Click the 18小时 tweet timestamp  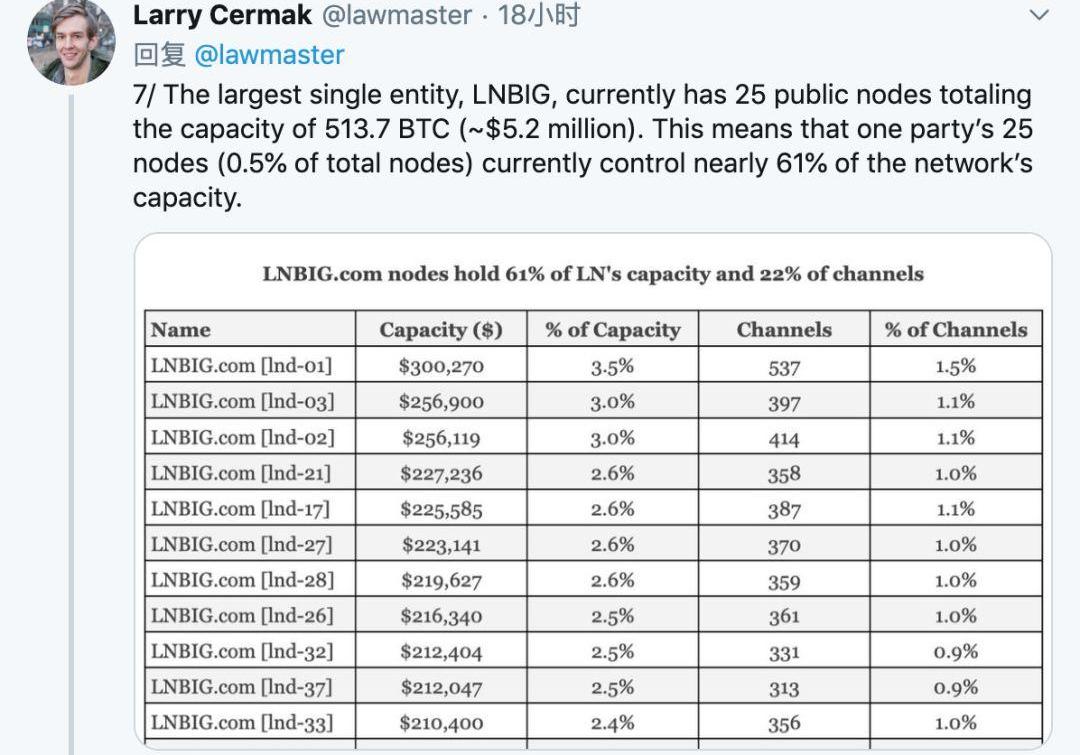point(539,15)
